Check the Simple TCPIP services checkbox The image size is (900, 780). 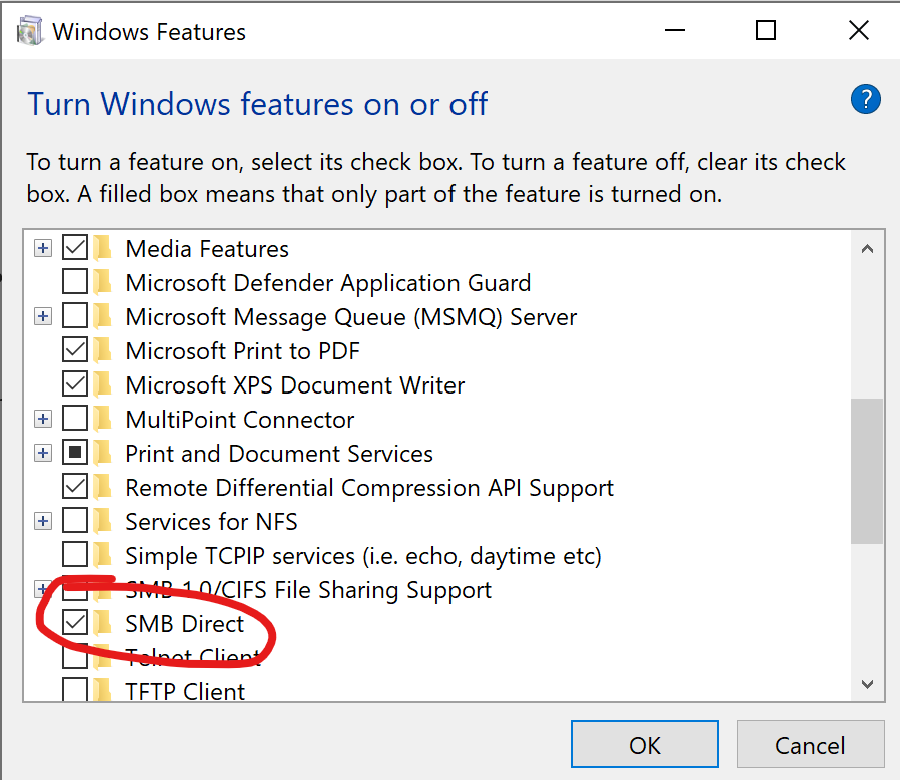pos(75,555)
